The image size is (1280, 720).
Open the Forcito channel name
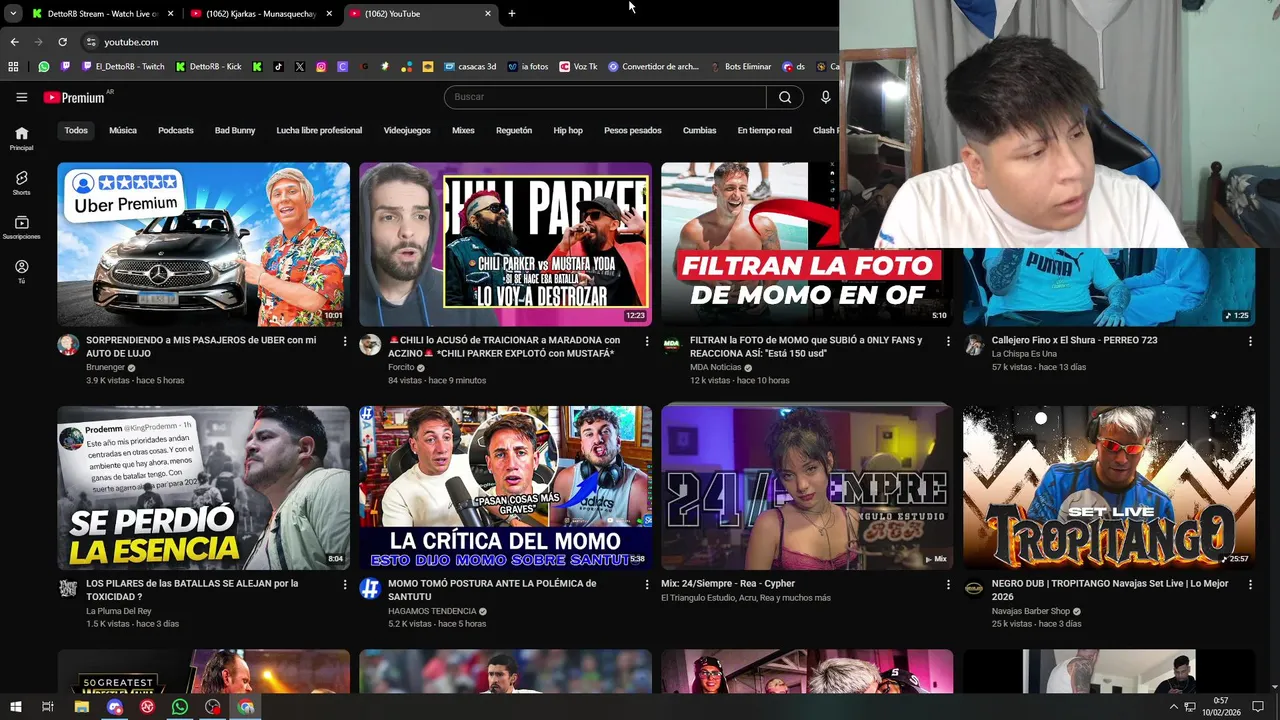[401, 367]
